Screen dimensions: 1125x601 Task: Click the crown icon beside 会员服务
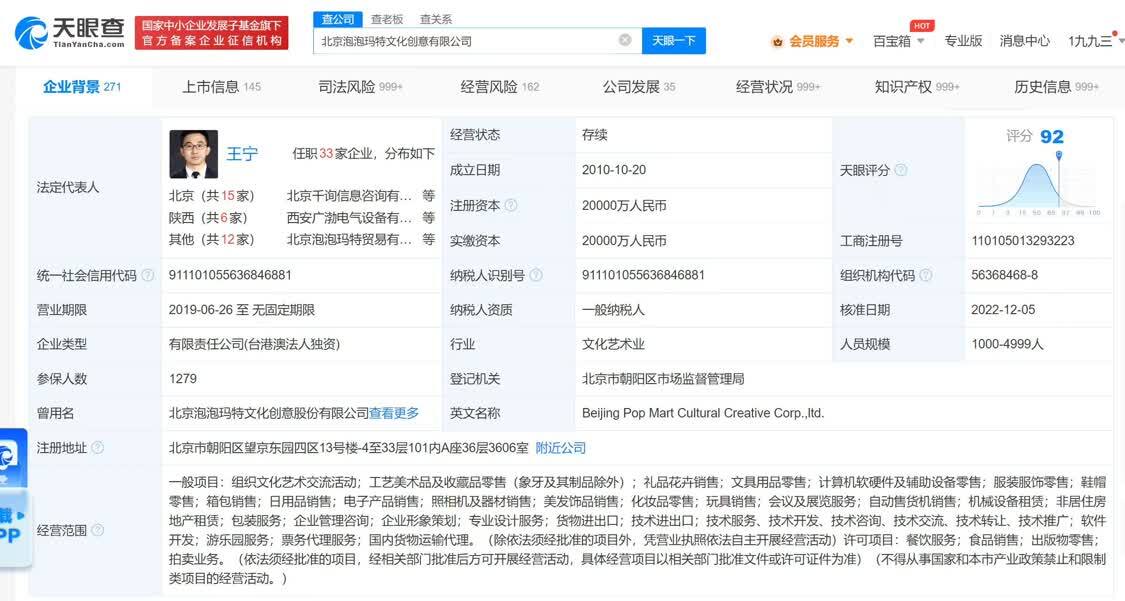777,42
